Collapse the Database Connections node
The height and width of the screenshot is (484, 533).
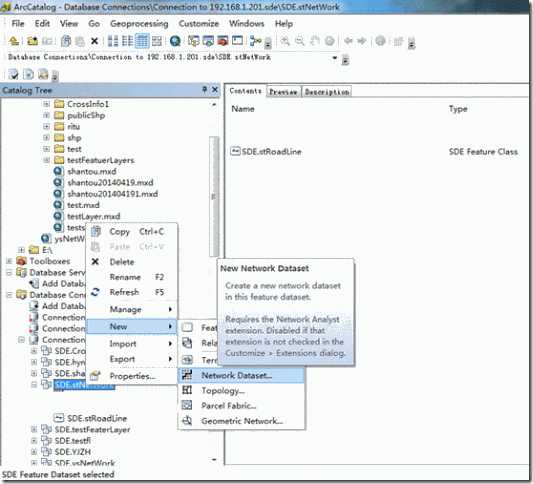pos(9,294)
